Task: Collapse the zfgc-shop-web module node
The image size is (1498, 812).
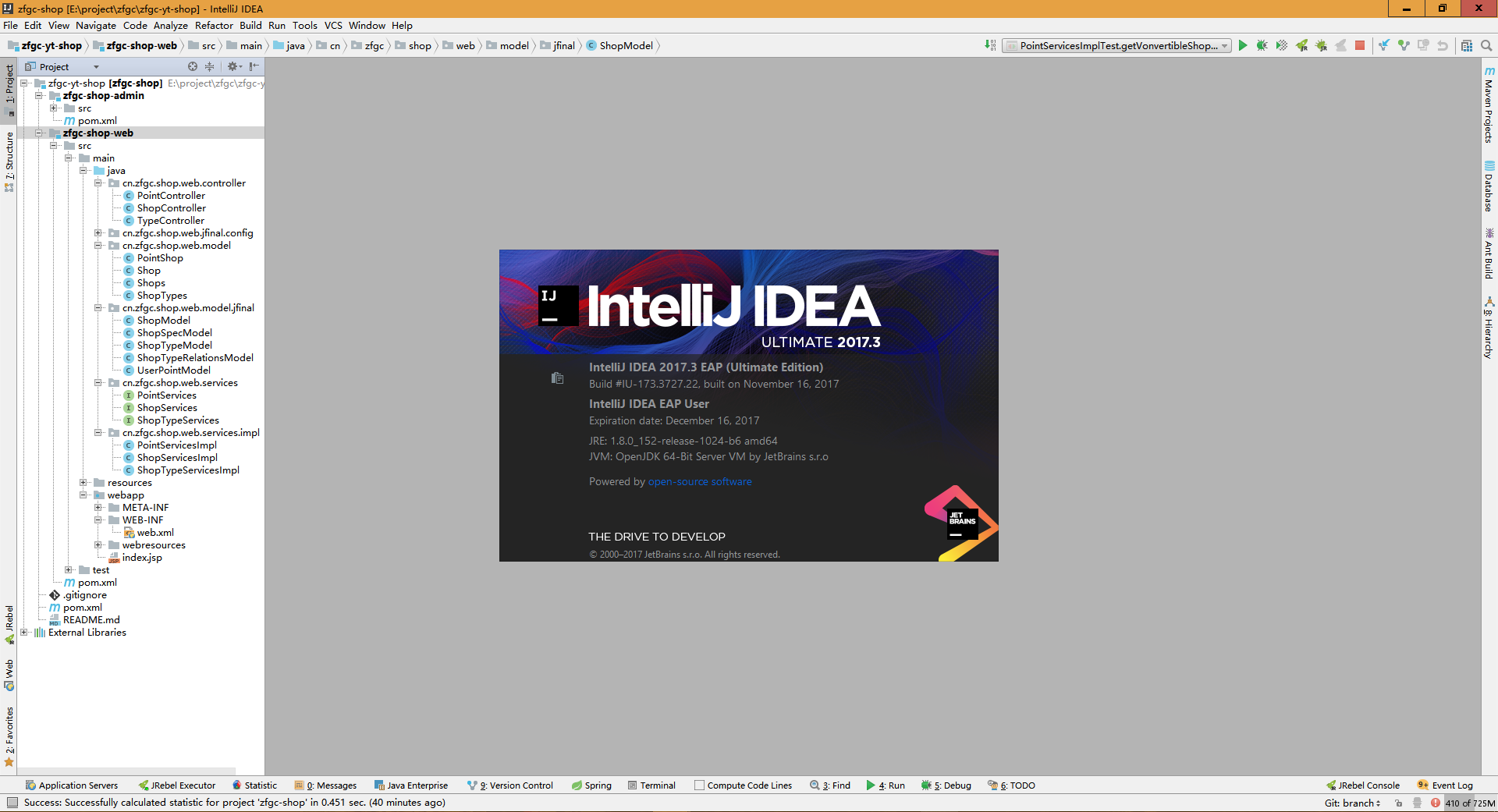Action: 39,133
